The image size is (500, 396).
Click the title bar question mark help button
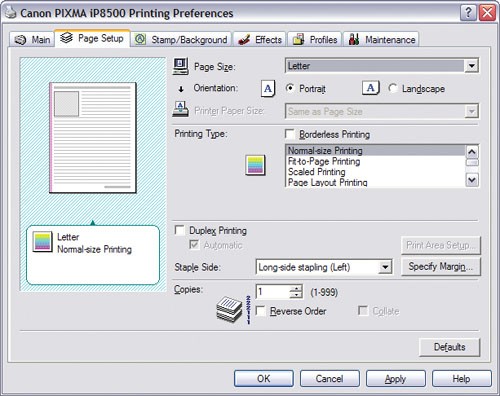coord(468,13)
